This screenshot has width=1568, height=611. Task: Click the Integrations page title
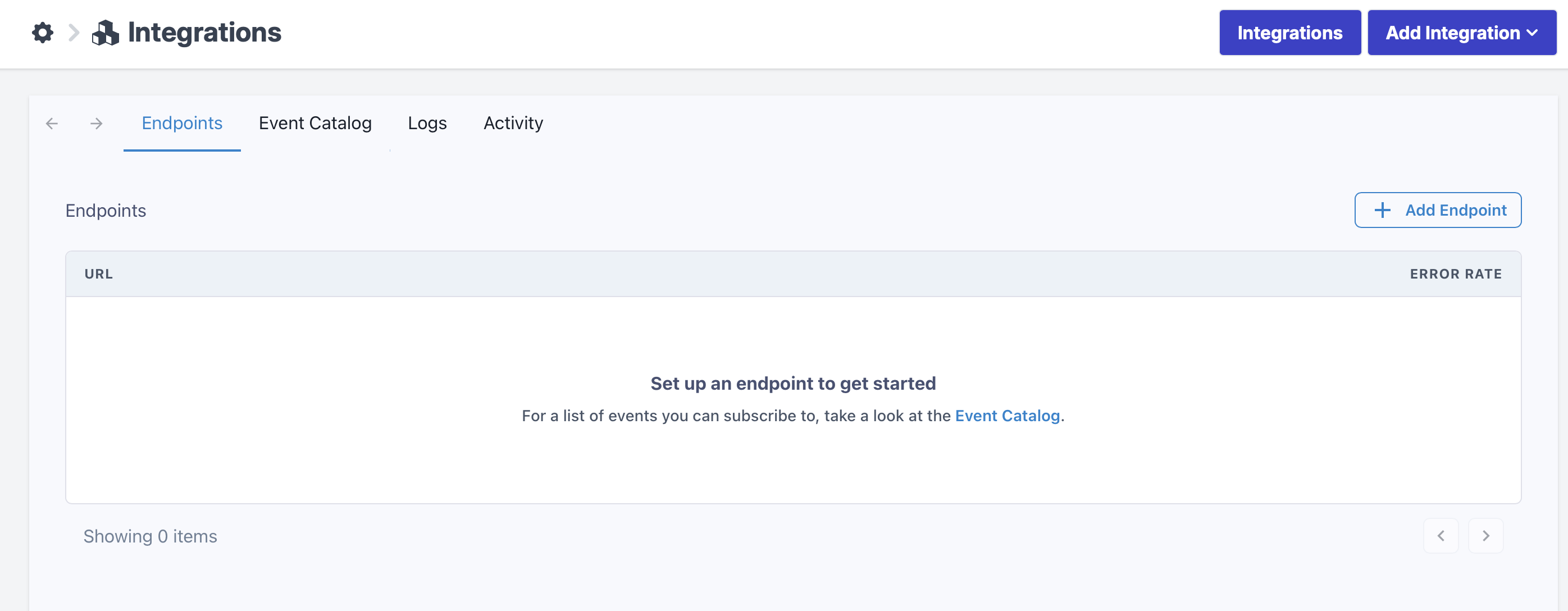click(204, 33)
